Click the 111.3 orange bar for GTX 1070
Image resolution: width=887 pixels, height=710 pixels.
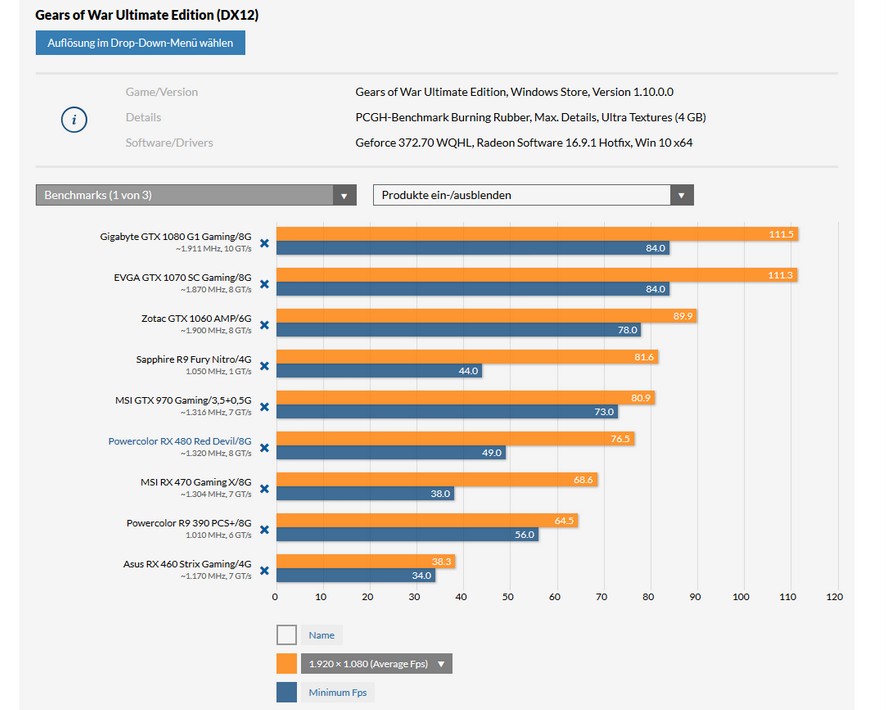click(x=537, y=275)
